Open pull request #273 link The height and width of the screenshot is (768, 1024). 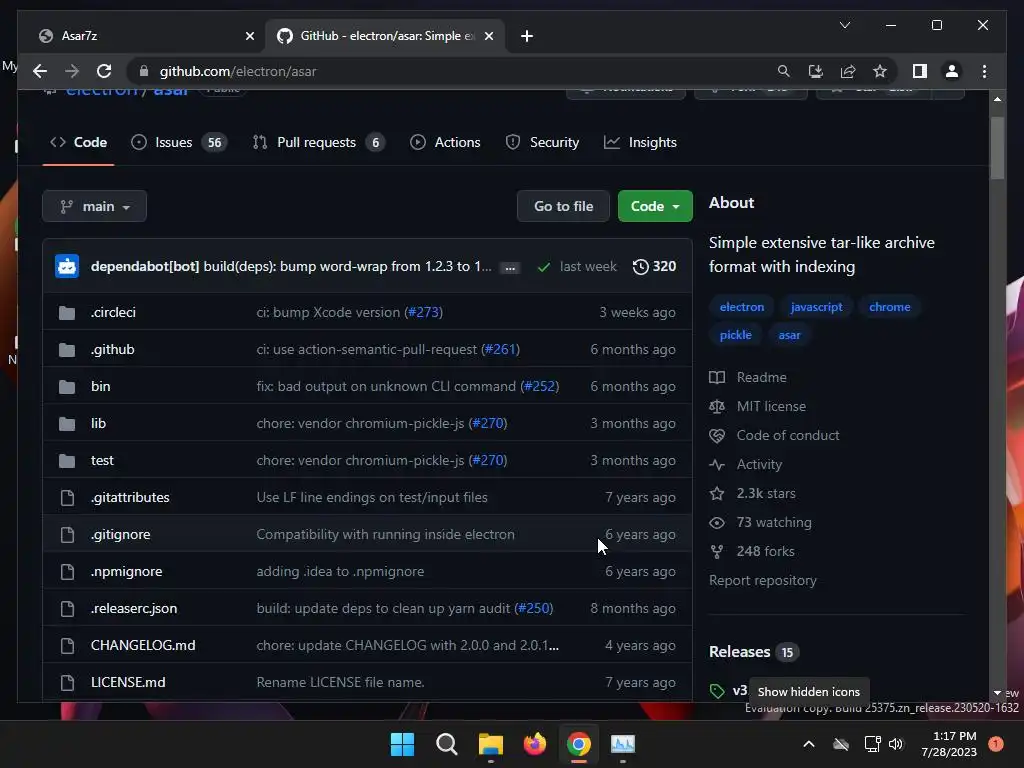[424, 312]
